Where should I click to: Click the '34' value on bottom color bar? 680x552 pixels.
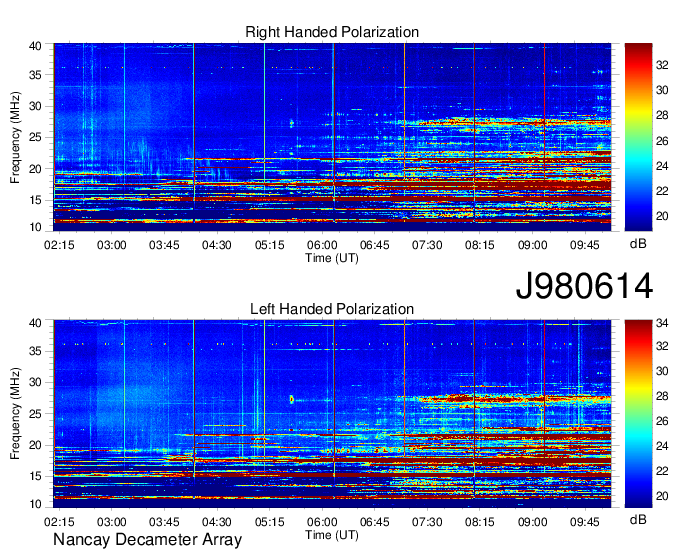click(662, 323)
